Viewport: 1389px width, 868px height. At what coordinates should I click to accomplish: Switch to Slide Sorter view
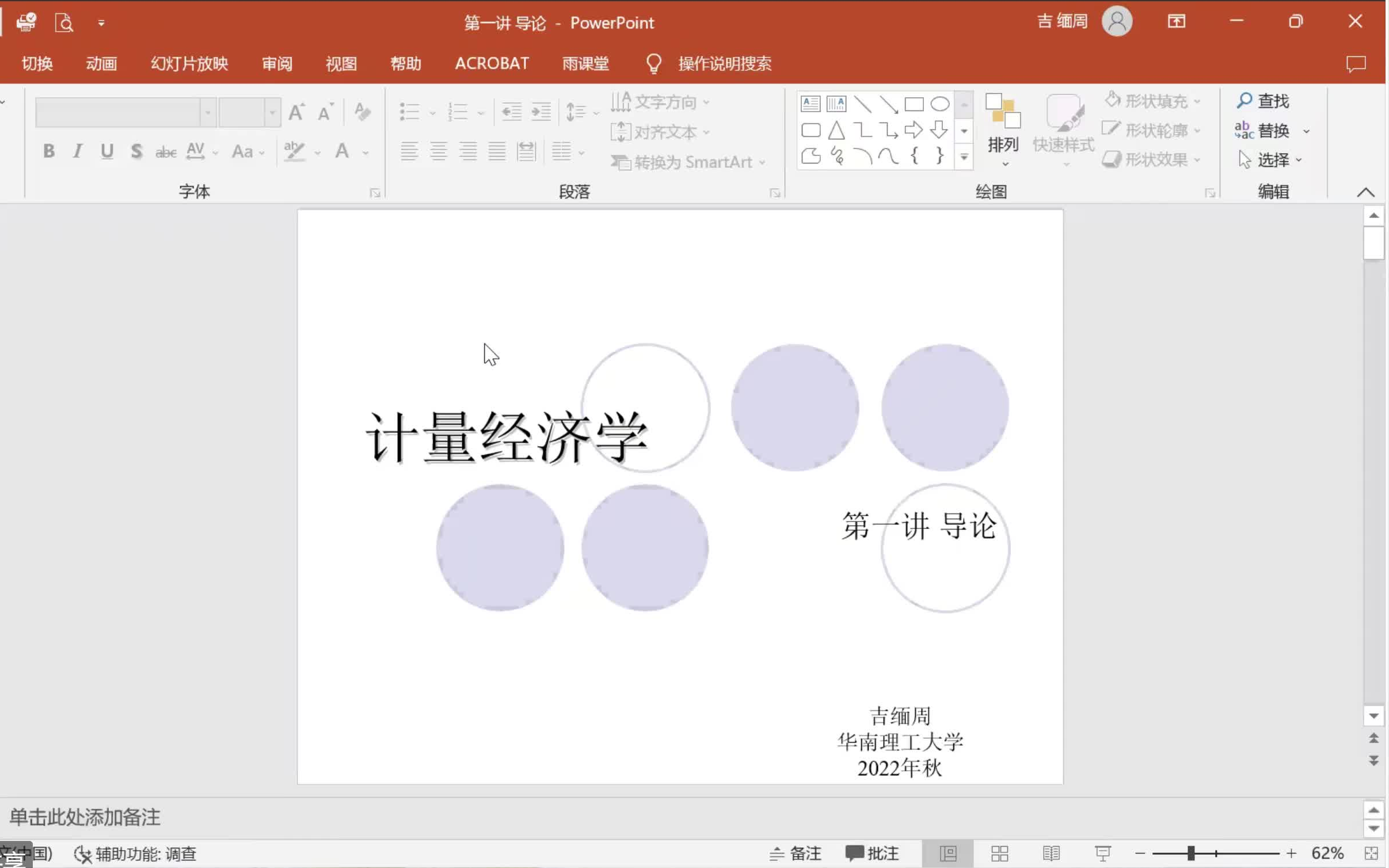(x=1000, y=853)
